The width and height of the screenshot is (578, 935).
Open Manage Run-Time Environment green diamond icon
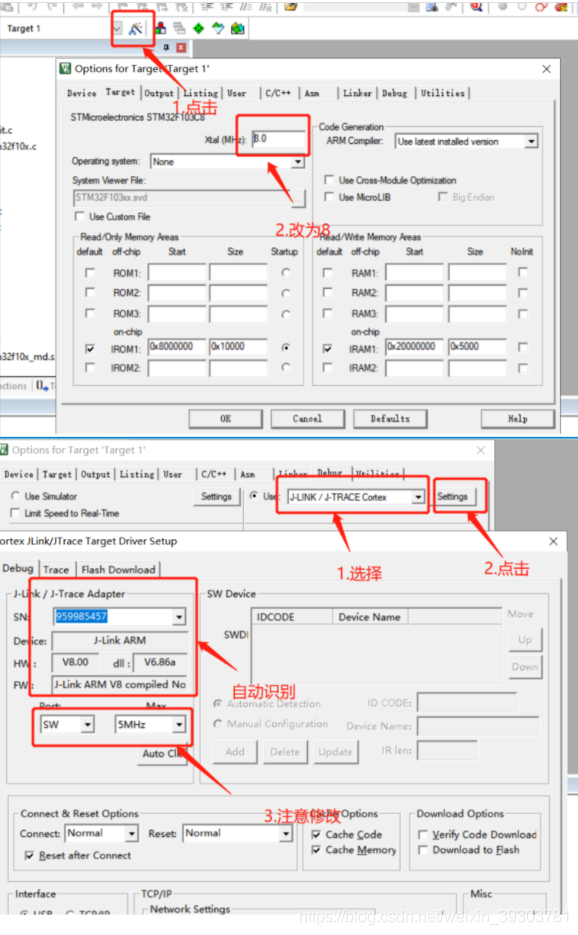coord(199,29)
